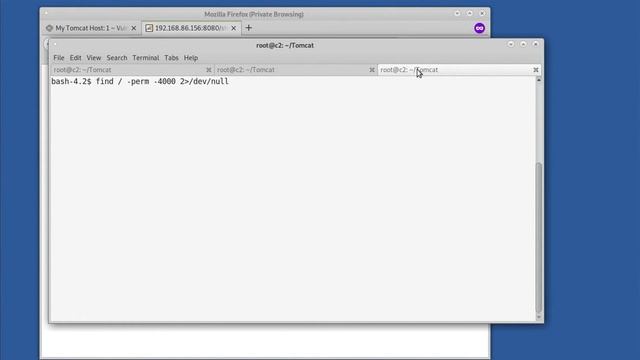Viewport: 640px width, 360px height.
Task: Open terminal window menu icon at title bar left
Action: [55, 44]
